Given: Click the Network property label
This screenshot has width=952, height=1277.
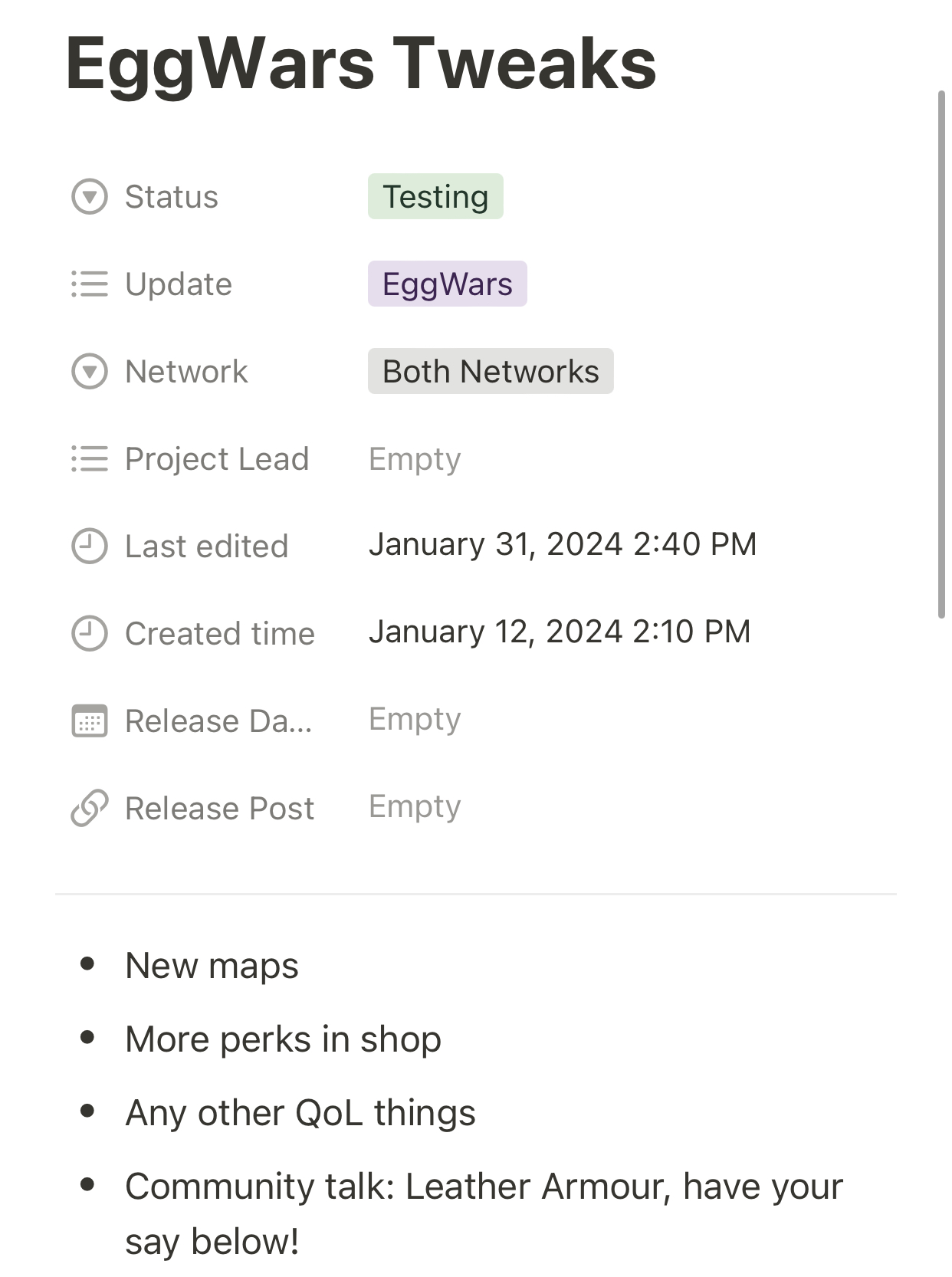Looking at the screenshot, I should coord(186,372).
